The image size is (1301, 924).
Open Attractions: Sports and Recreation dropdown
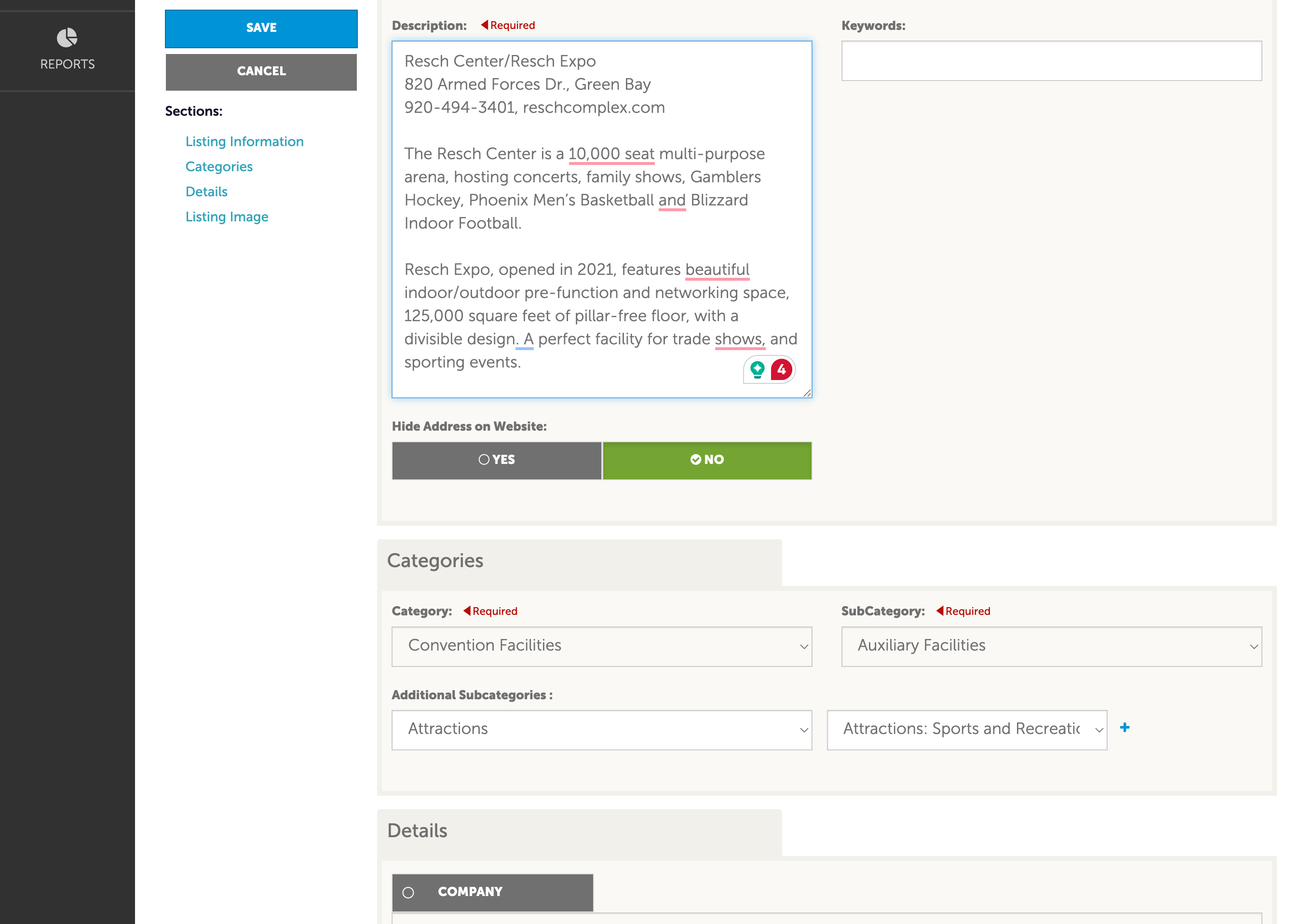pos(967,730)
